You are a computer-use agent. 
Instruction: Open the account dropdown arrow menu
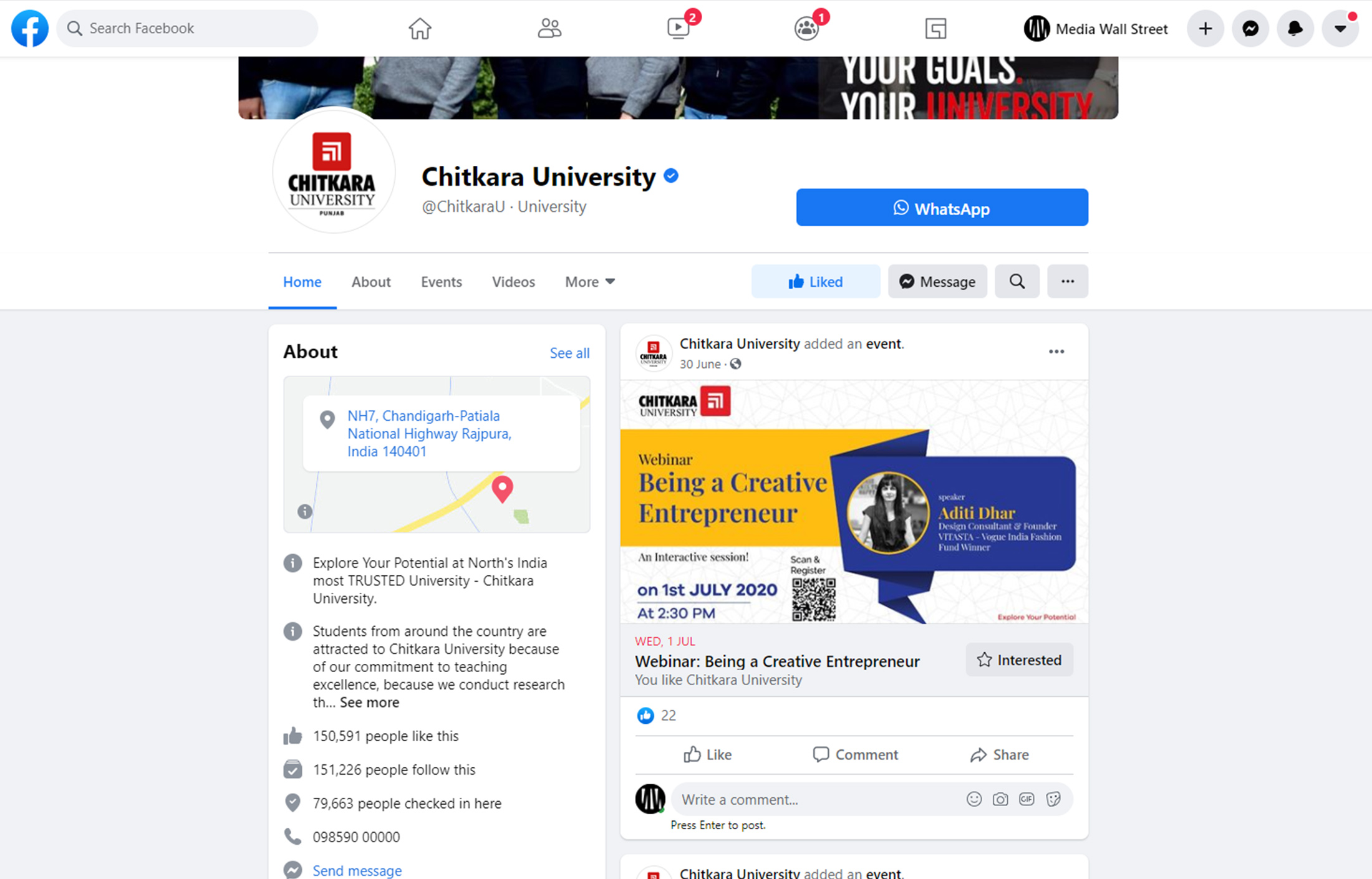tap(1340, 29)
